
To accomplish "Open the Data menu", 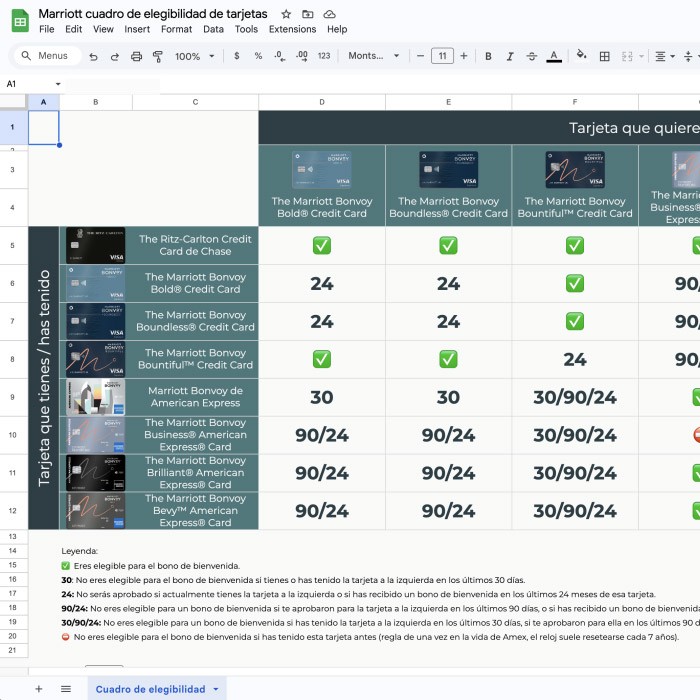I will pos(213,29).
